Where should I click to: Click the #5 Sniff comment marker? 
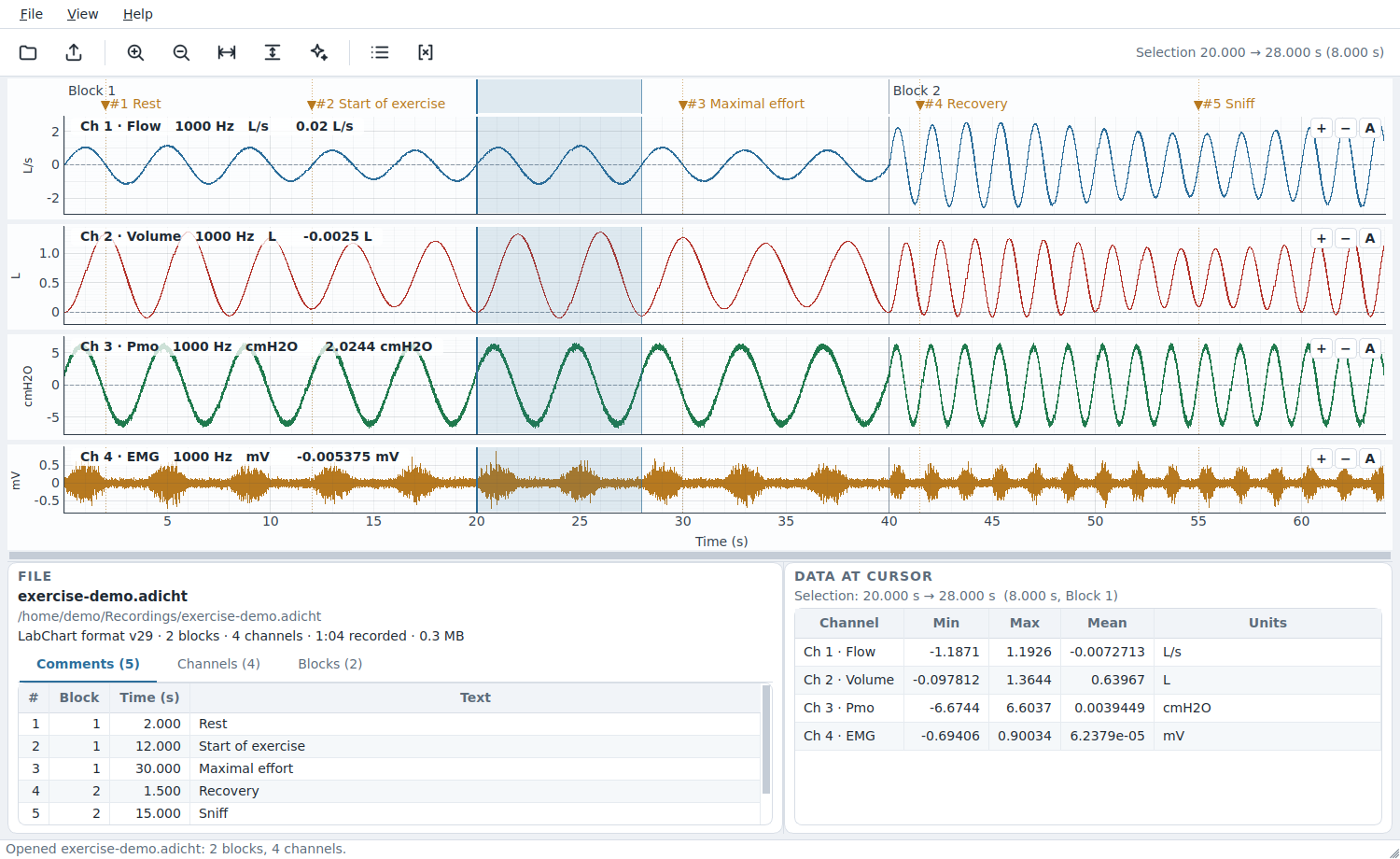coord(1225,104)
